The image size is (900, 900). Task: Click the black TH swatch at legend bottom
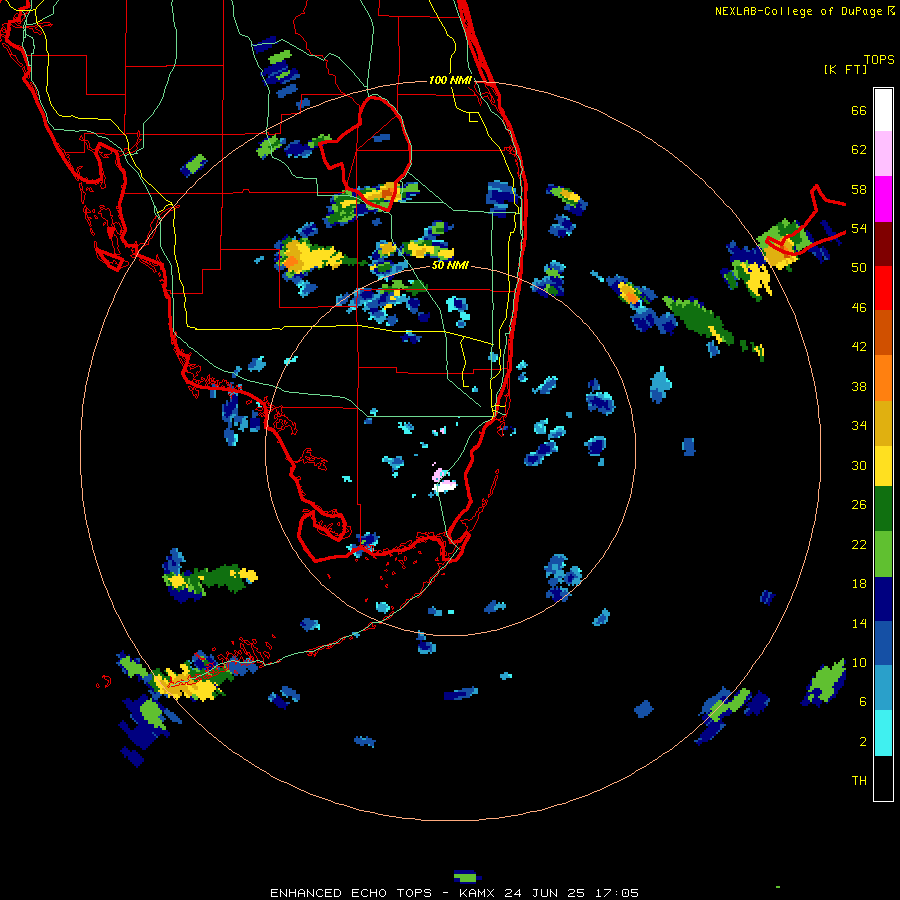[x=883, y=778]
